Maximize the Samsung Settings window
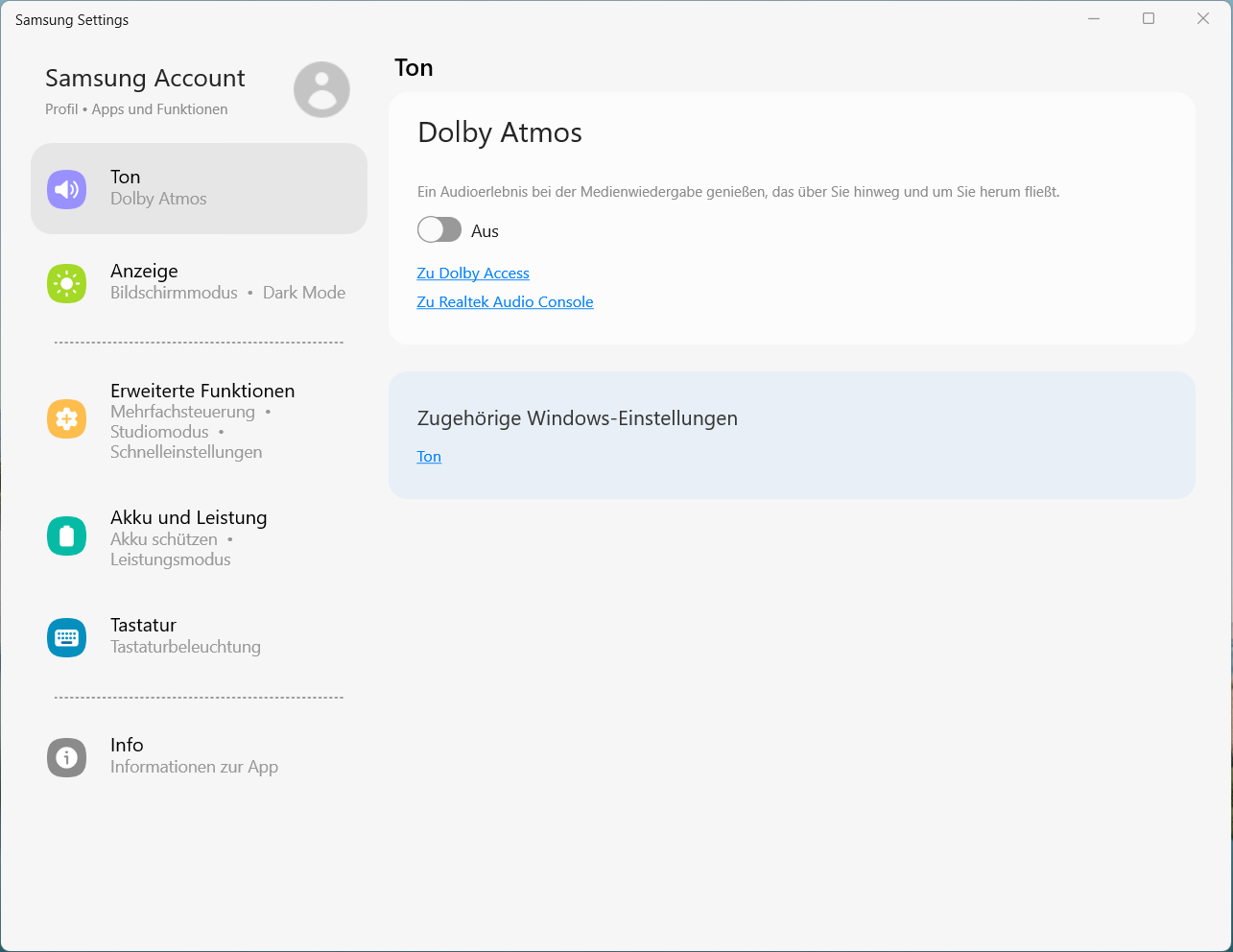 pyautogui.click(x=1148, y=19)
